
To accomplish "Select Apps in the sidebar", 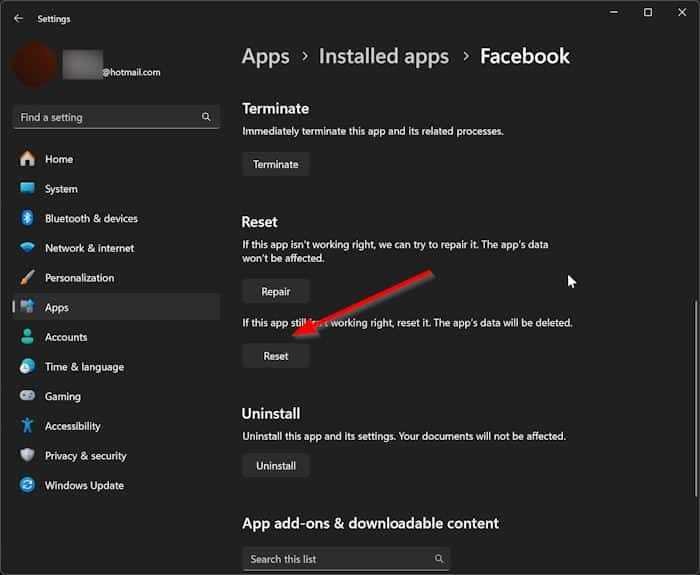I will 116,307.
